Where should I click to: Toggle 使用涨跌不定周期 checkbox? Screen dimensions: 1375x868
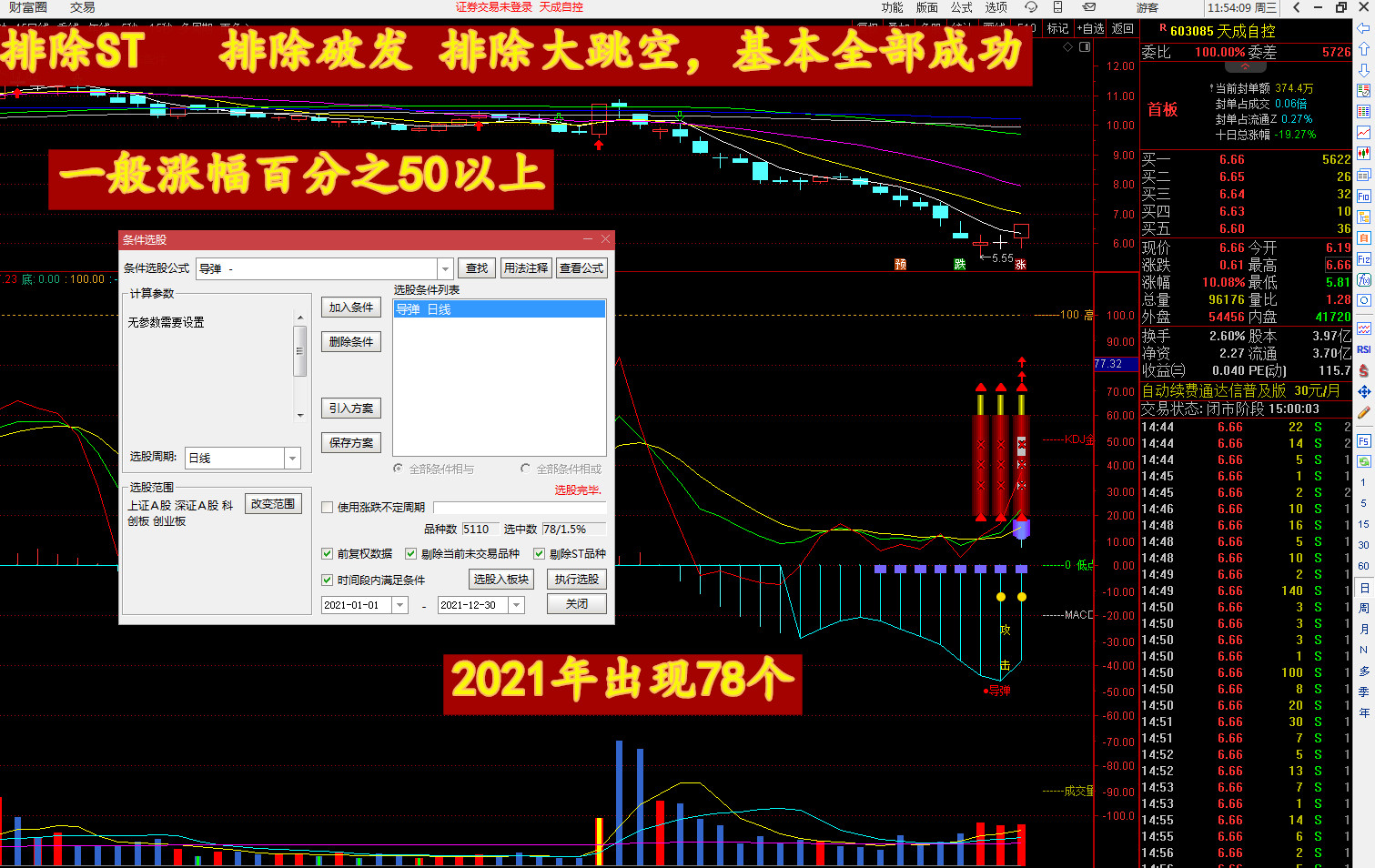[x=328, y=508]
